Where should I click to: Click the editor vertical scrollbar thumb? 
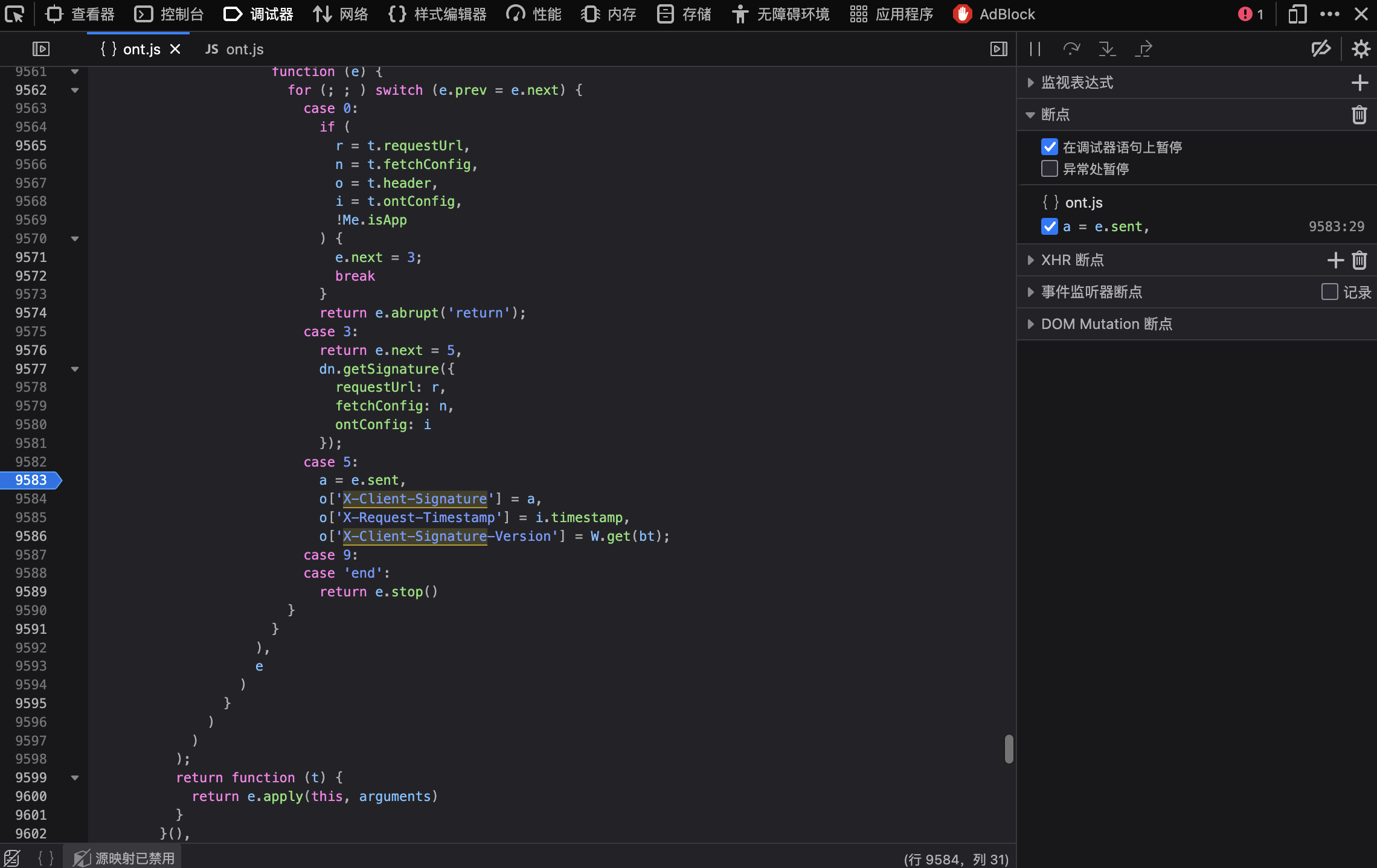click(x=1009, y=749)
